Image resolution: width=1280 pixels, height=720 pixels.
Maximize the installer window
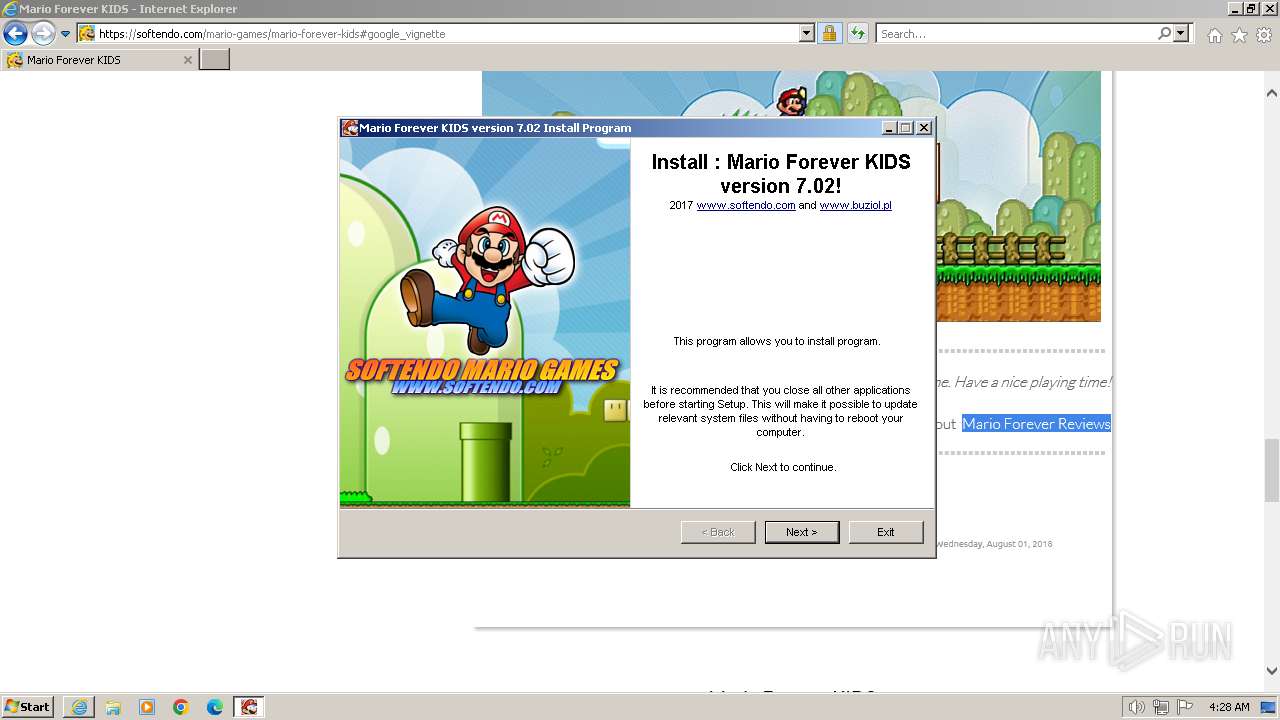click(906, 128)
